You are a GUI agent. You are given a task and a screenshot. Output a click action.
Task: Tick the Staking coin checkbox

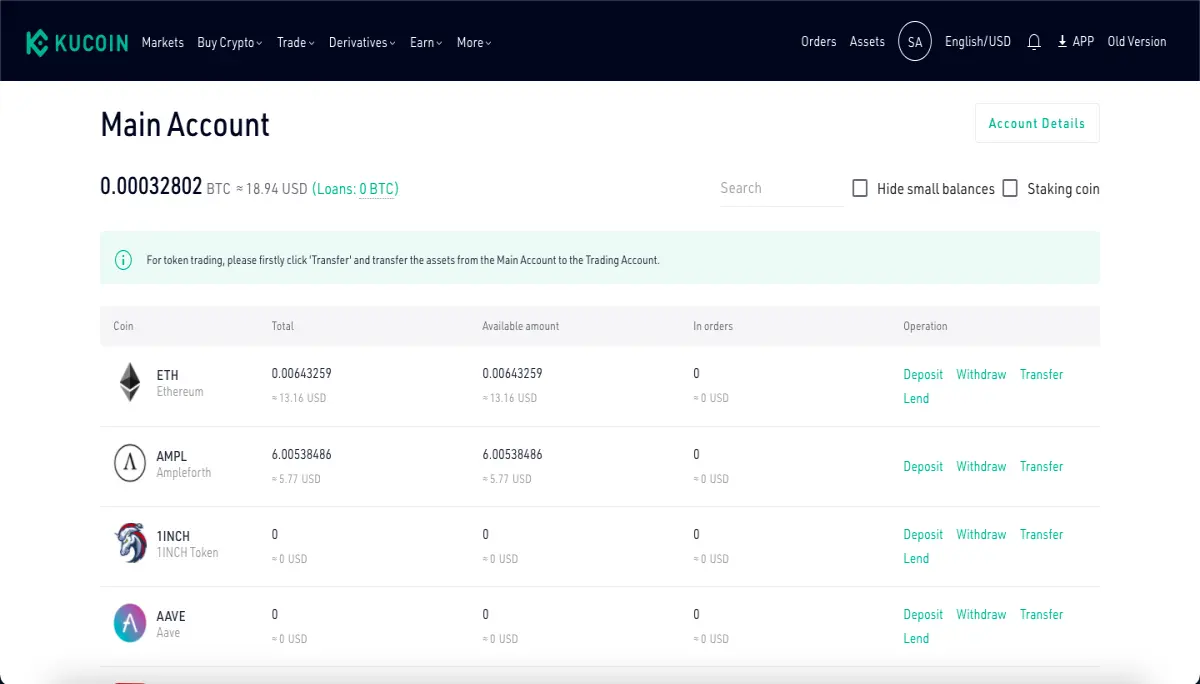(x=1010, y=188)
